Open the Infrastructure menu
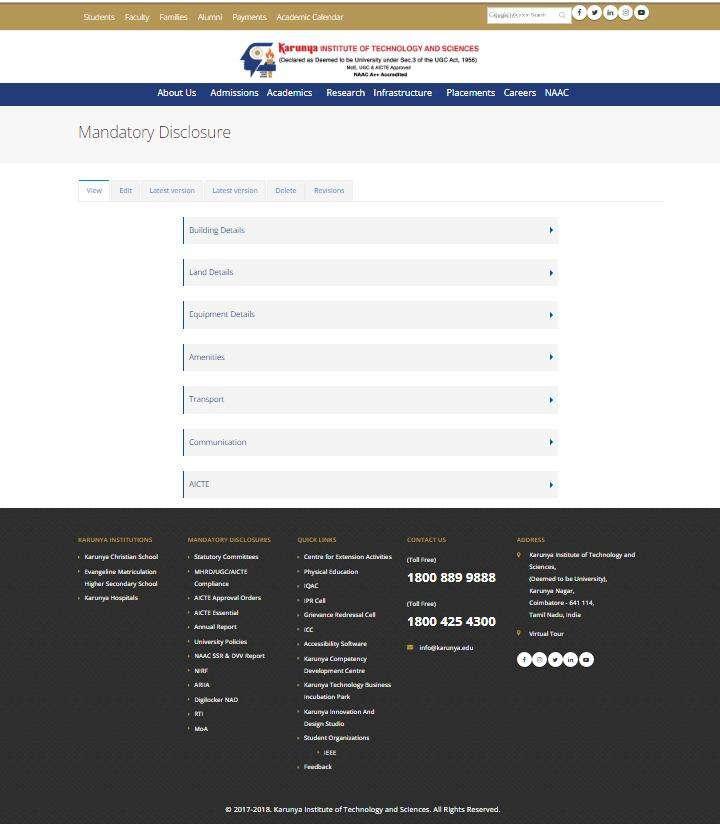The width and height of the screenshot is (720, 824). pos(403,92)
